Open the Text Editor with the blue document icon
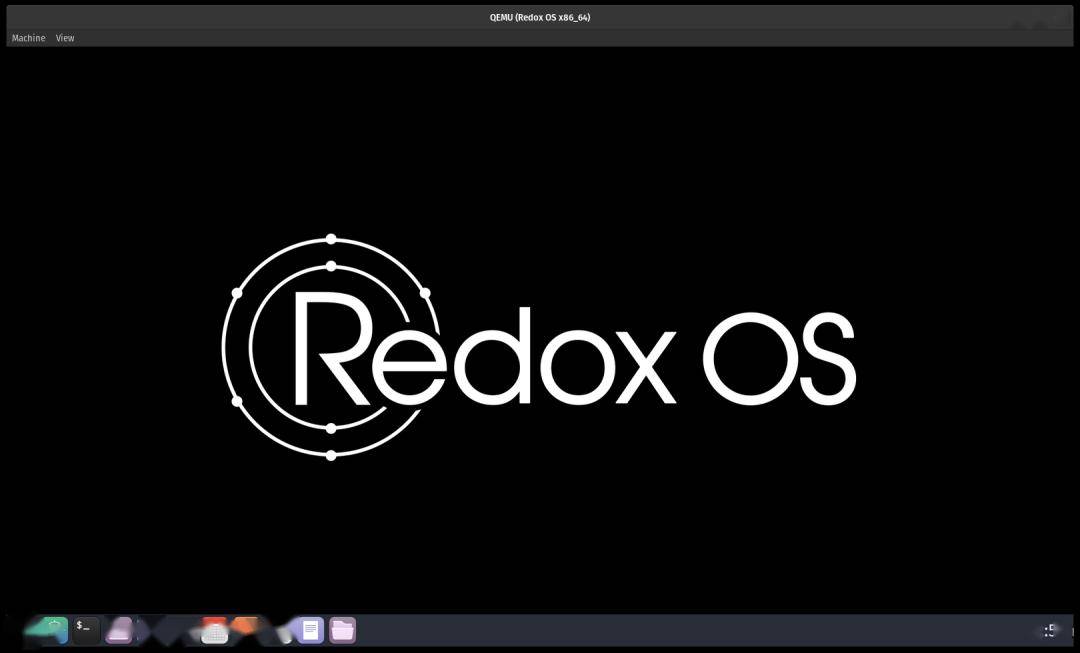The image size is (1080, 653). [310, 630]
